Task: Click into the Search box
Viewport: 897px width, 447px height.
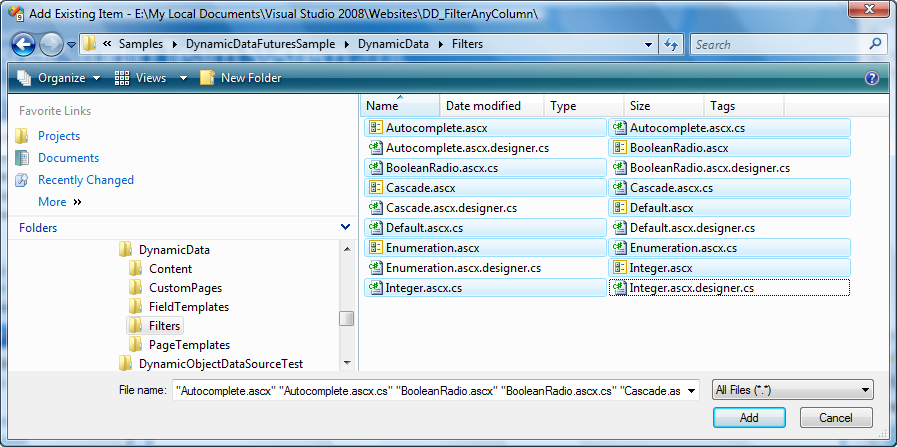Action: point(779,44)
